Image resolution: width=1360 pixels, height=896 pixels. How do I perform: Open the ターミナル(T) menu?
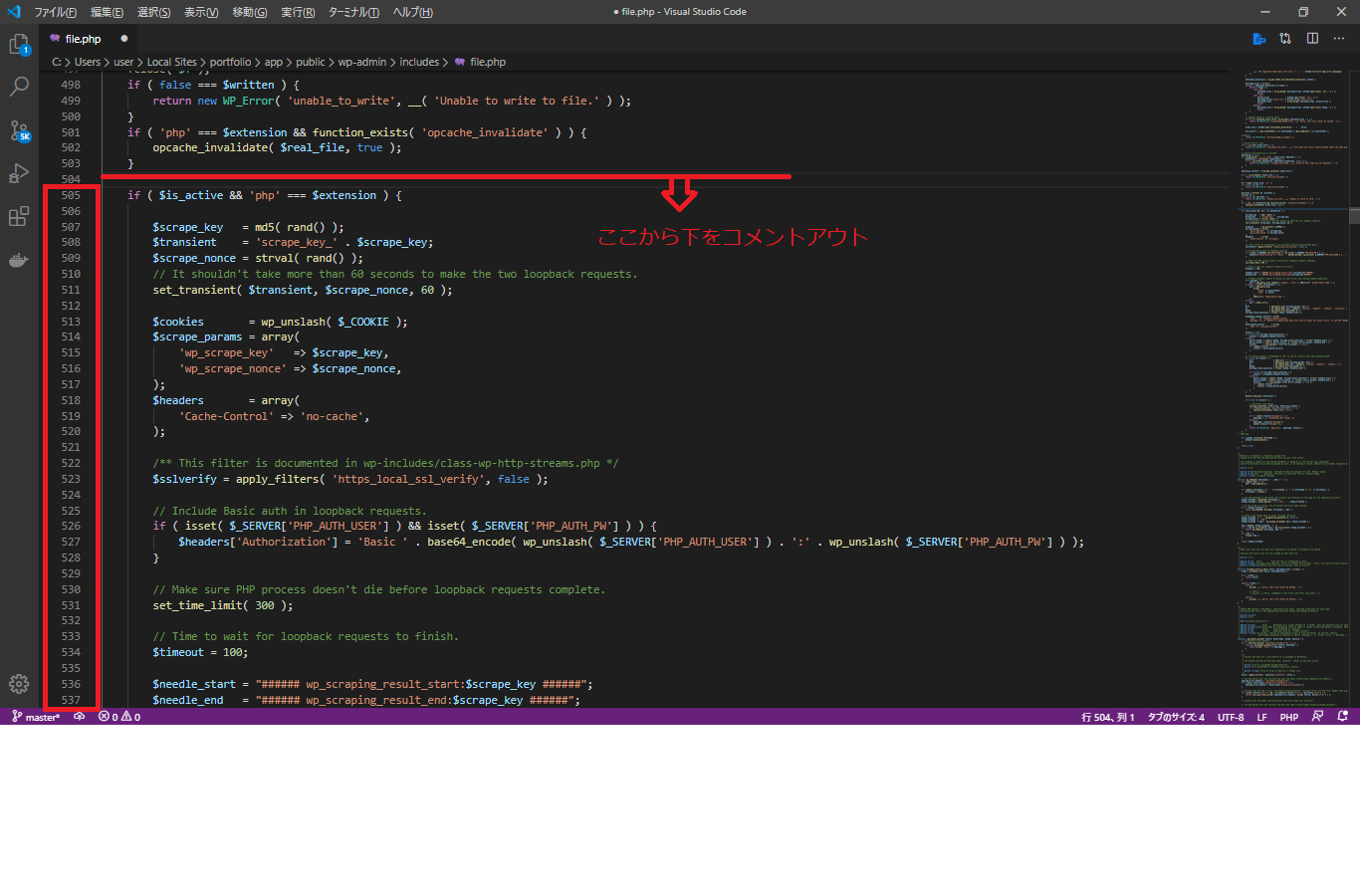(x=353, y=12)
